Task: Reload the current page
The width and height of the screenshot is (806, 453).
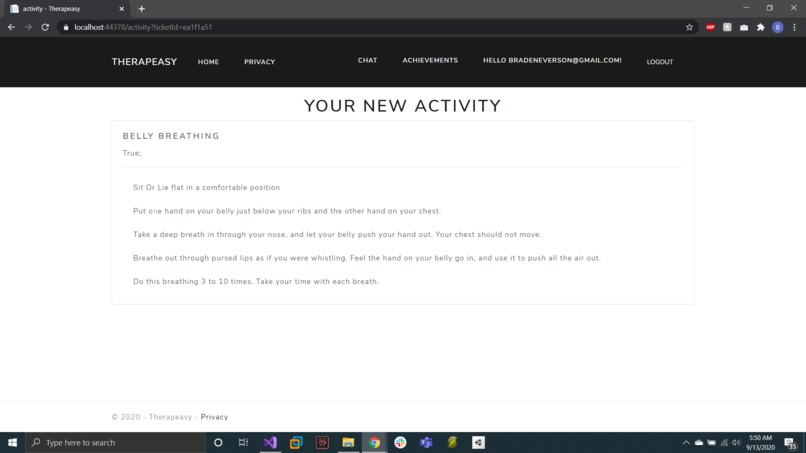Action: 45,27
